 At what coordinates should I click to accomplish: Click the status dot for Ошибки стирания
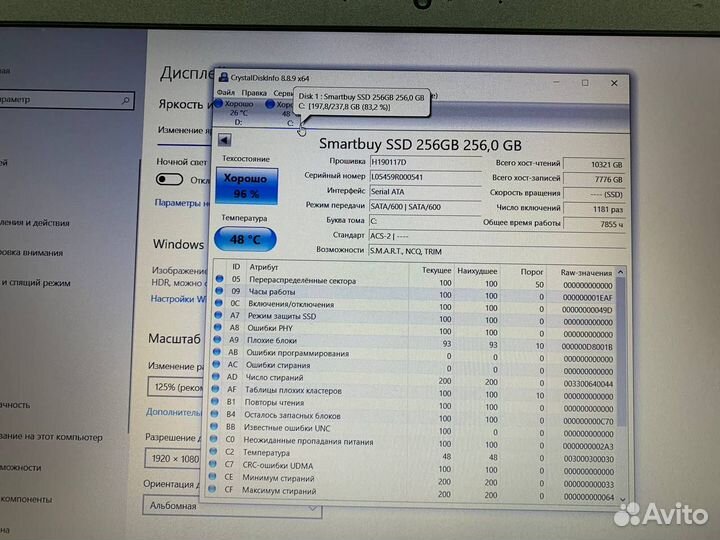(x=216, y=364)
